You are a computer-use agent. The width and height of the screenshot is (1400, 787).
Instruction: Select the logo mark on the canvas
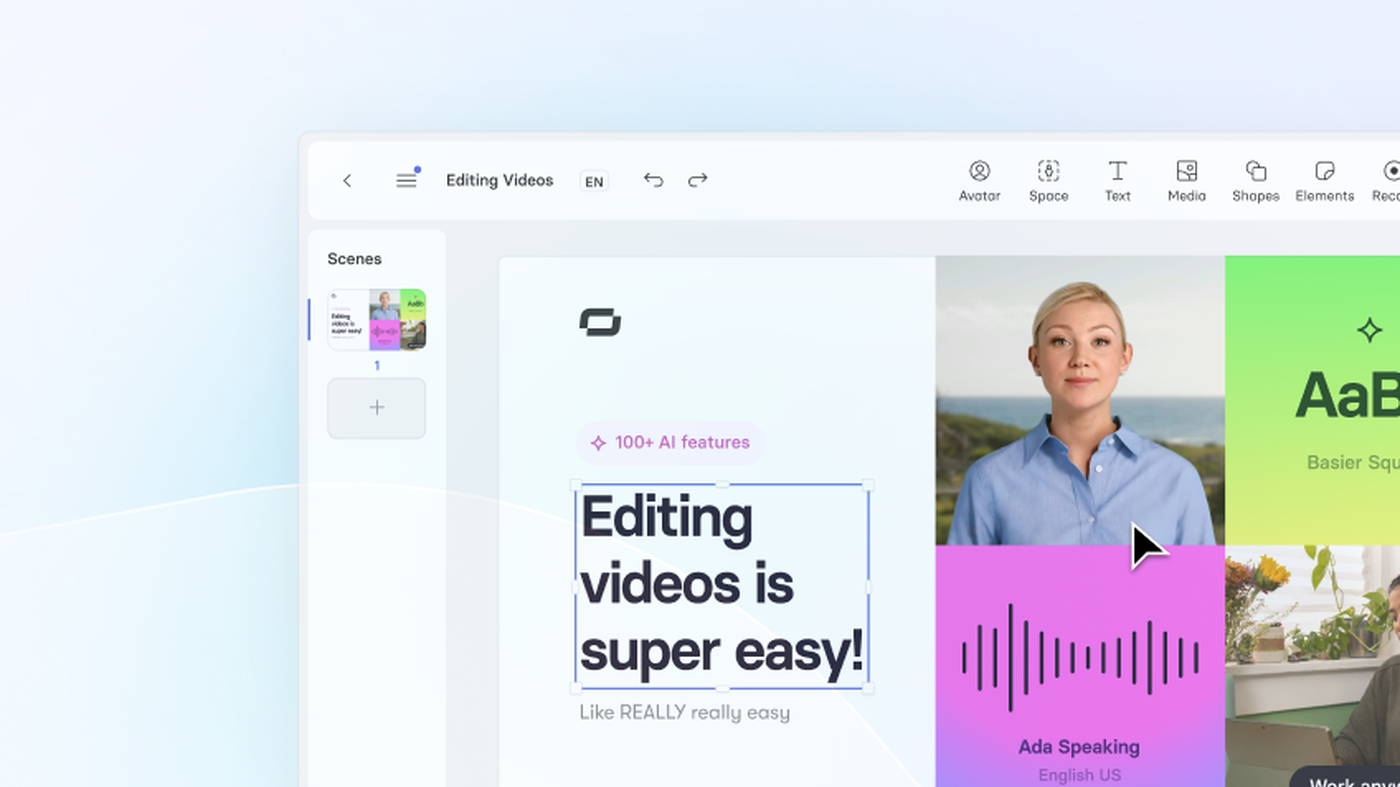tap(600, 322)
